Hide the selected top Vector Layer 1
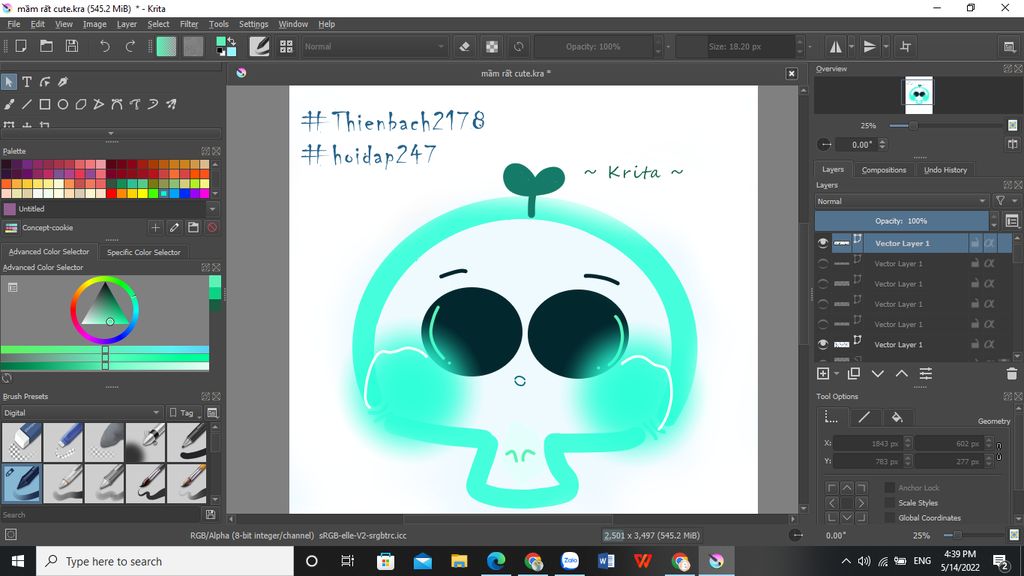This screenshot has height=576, width=1024. pyautogui.click(x=823, y=243)
